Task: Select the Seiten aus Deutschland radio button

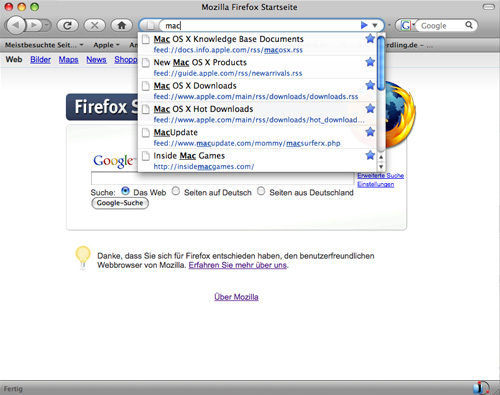Action: tap(261, 191)
